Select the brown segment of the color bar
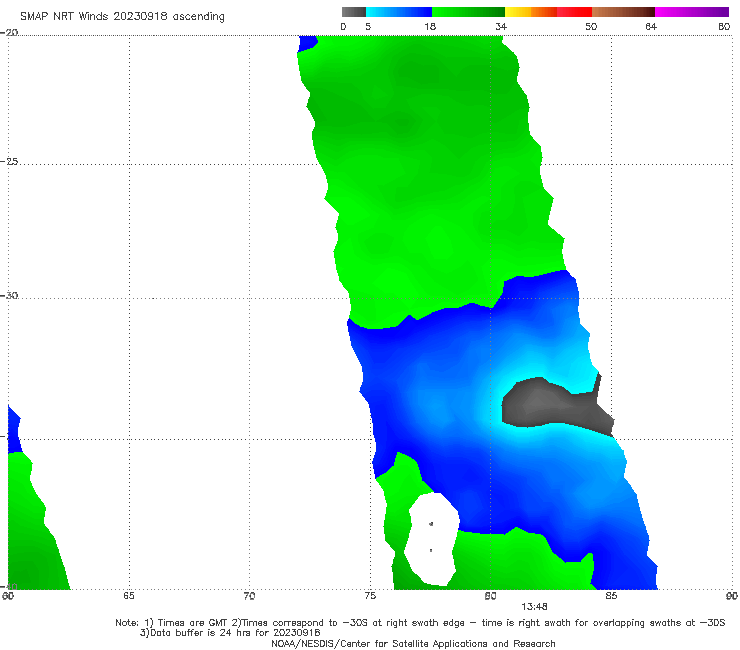The height and width of the screenshot is (650, 740). tap(623, 12)
